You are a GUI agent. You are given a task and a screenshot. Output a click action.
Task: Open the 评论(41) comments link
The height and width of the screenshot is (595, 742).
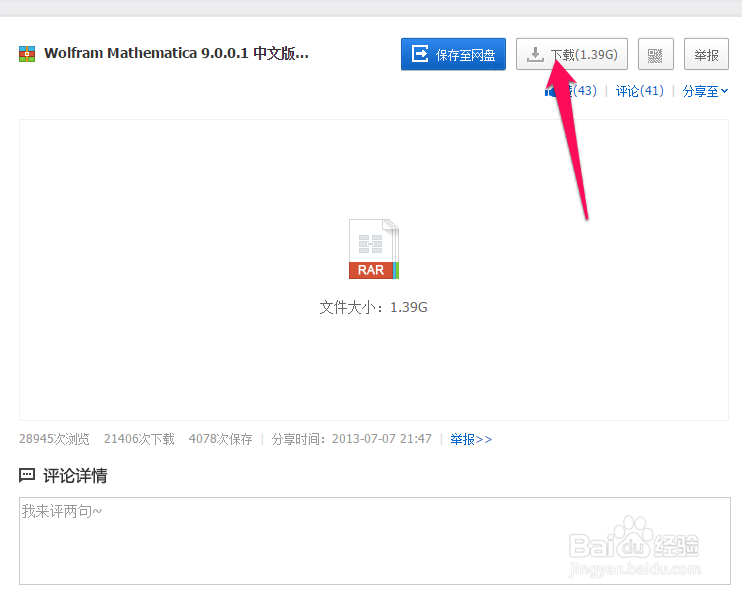pyautogui.click(x=639, y=91)
